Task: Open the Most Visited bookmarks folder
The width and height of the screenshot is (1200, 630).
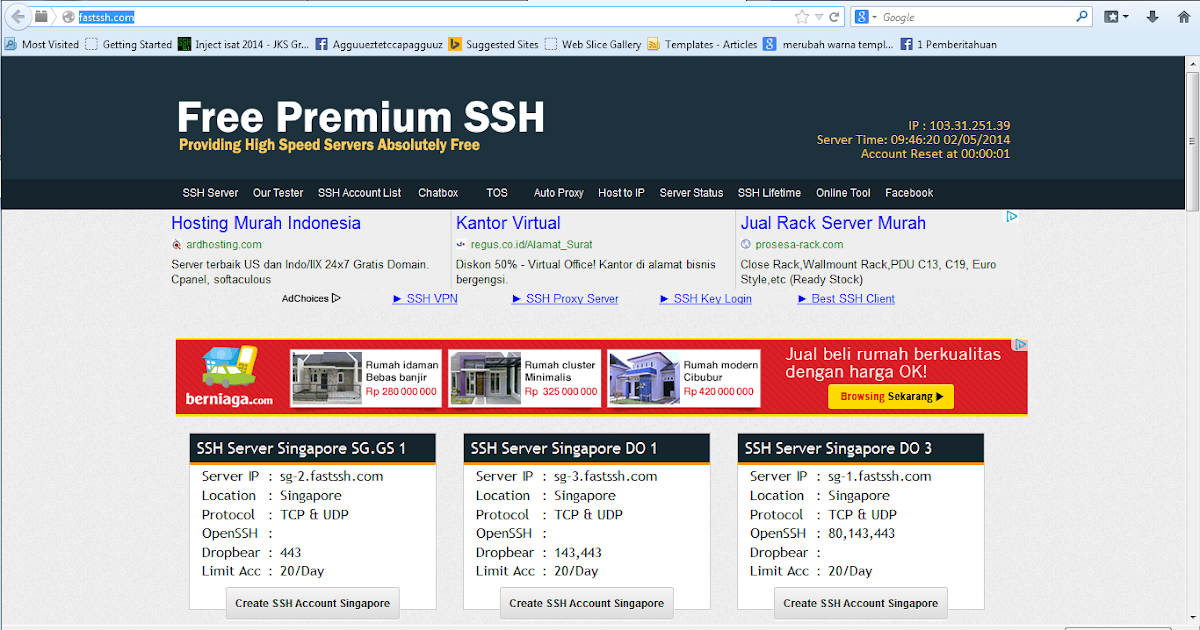Action: pos(41,44)
